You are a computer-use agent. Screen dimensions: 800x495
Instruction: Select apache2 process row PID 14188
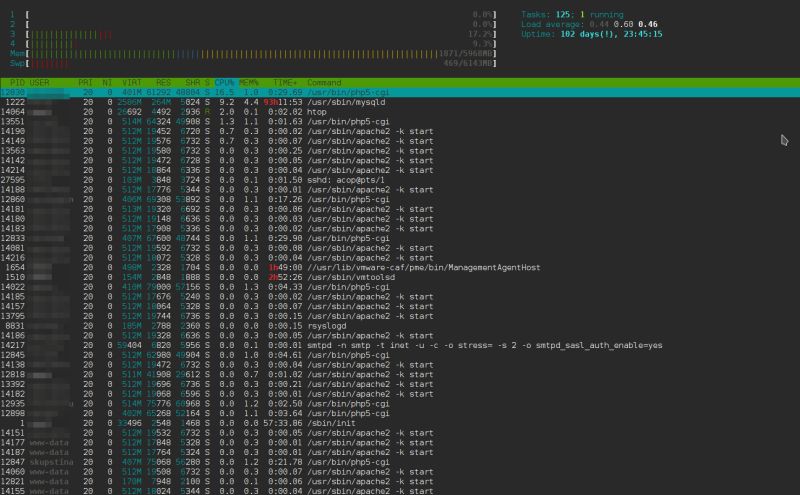[x=400, y=189]
